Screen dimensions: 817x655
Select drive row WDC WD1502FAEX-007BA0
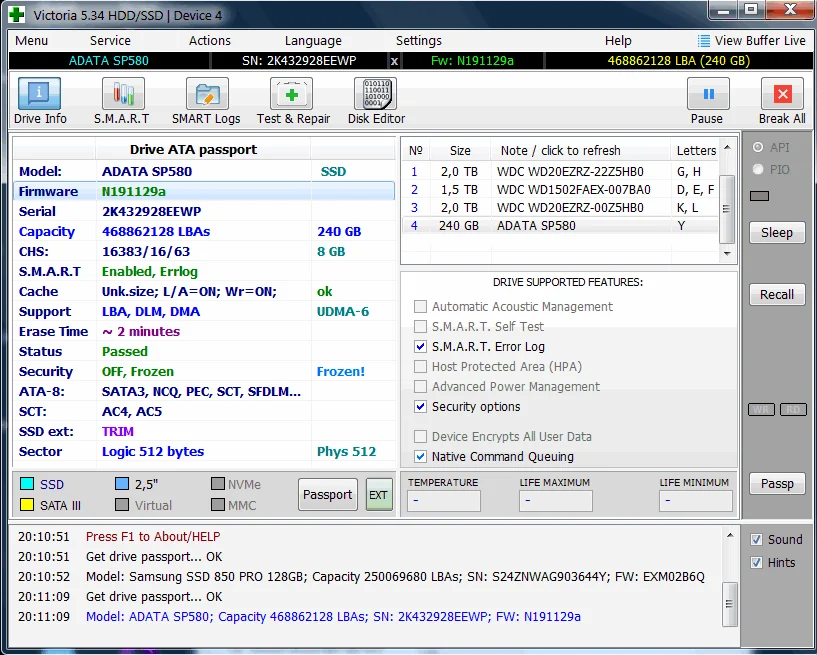click(560, 190)
